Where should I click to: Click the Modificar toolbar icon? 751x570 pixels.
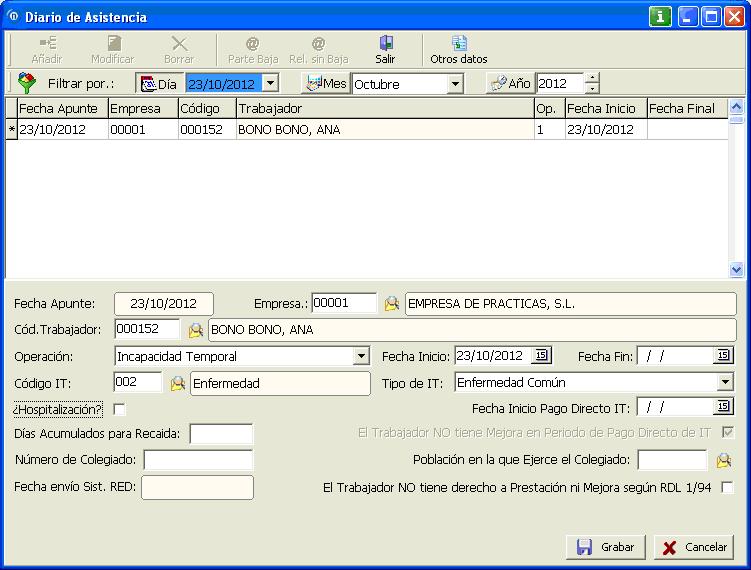113,50
